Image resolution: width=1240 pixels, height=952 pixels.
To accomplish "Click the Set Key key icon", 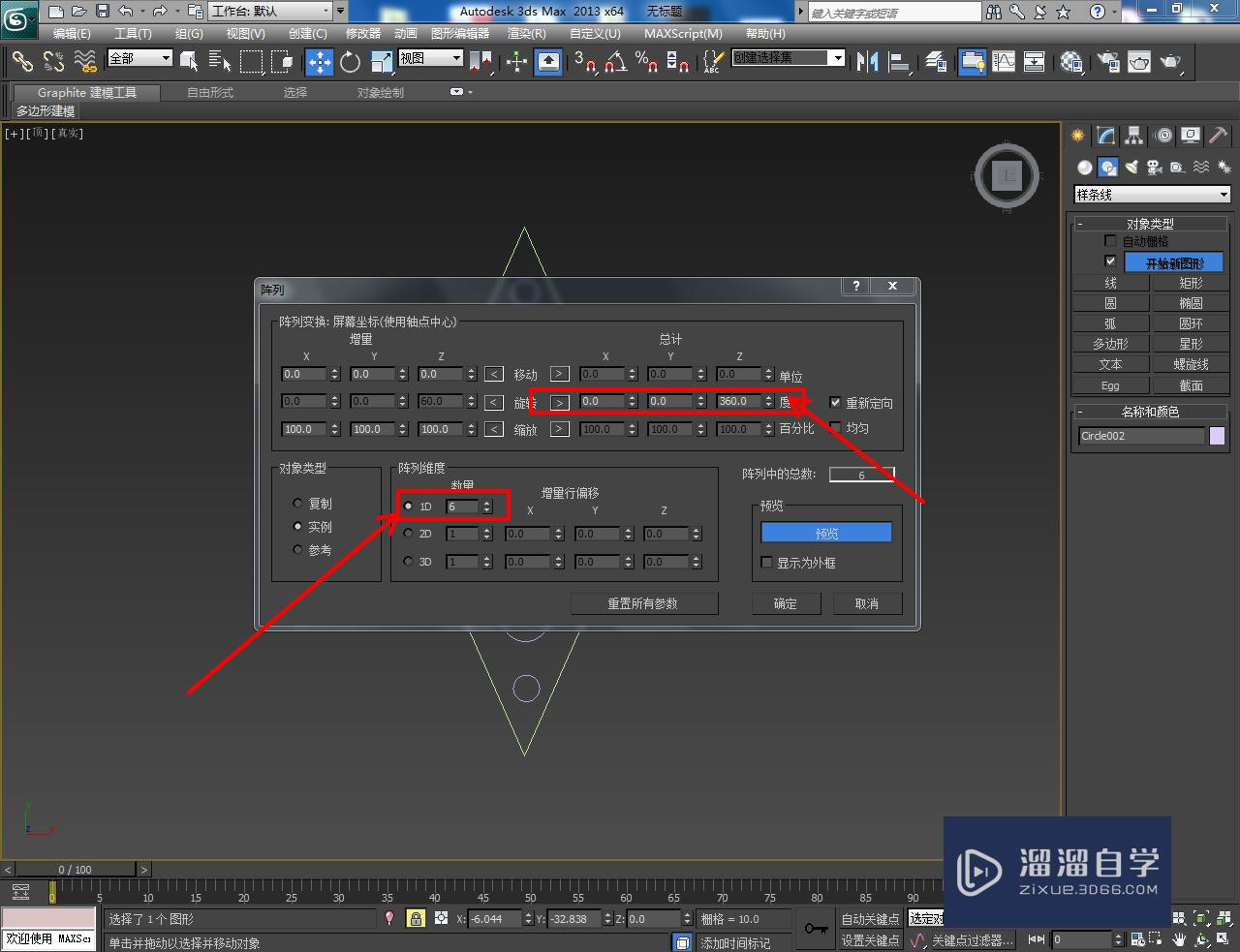I will [x=816, y=929].
